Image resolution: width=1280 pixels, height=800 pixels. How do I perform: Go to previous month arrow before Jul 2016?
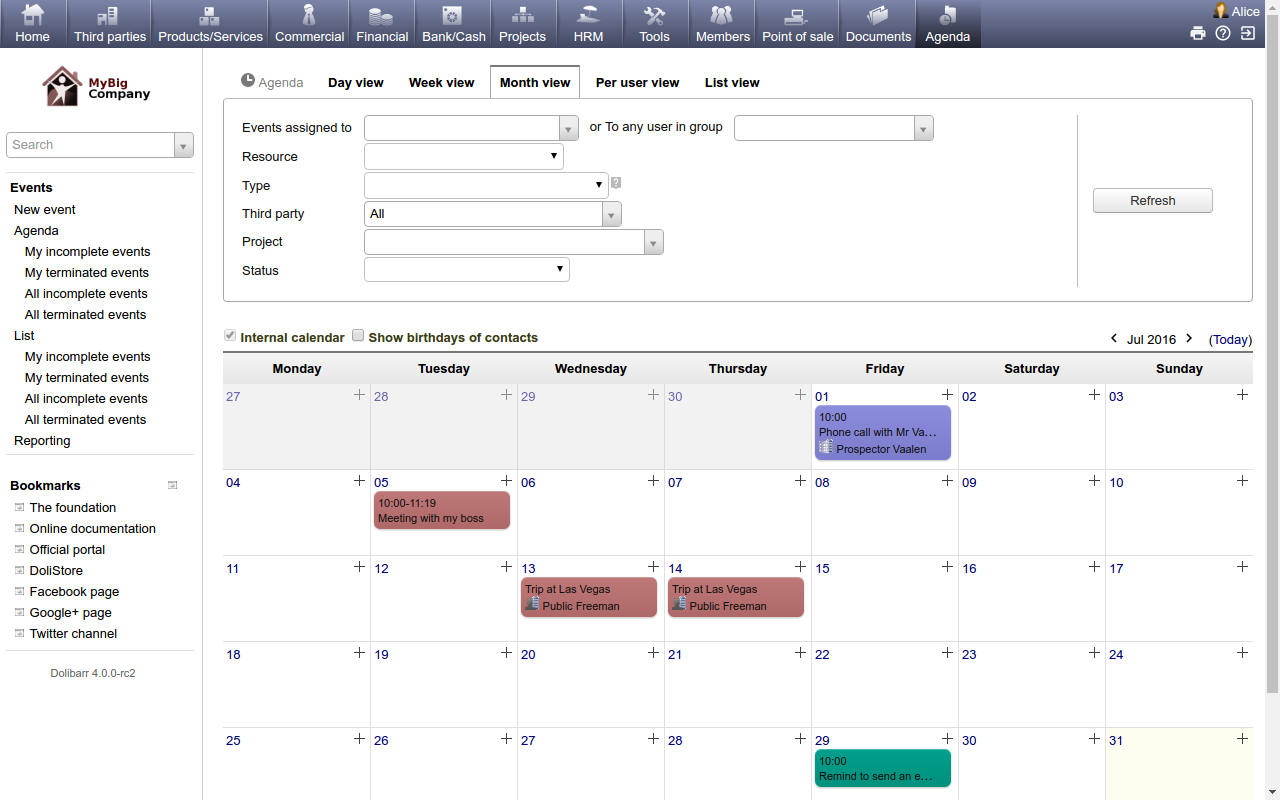tap(1114, 339)
